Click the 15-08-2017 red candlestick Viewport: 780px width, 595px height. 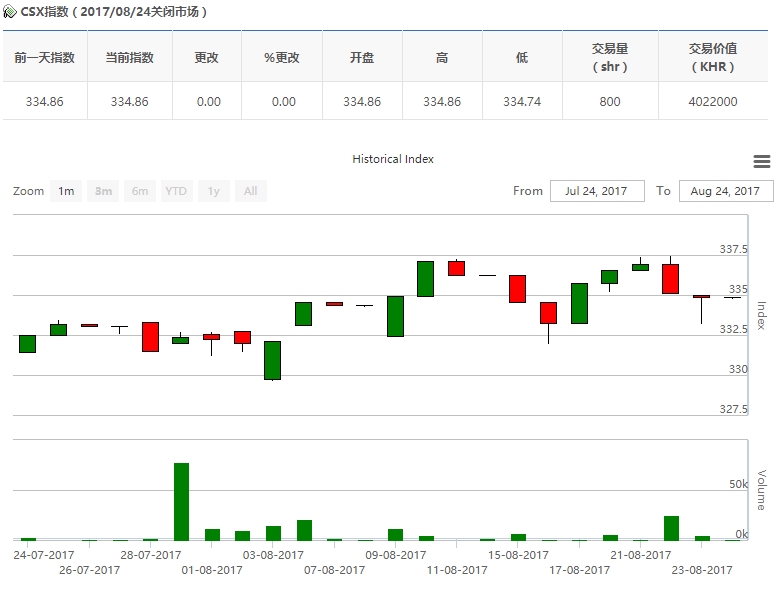coord(517,289)
